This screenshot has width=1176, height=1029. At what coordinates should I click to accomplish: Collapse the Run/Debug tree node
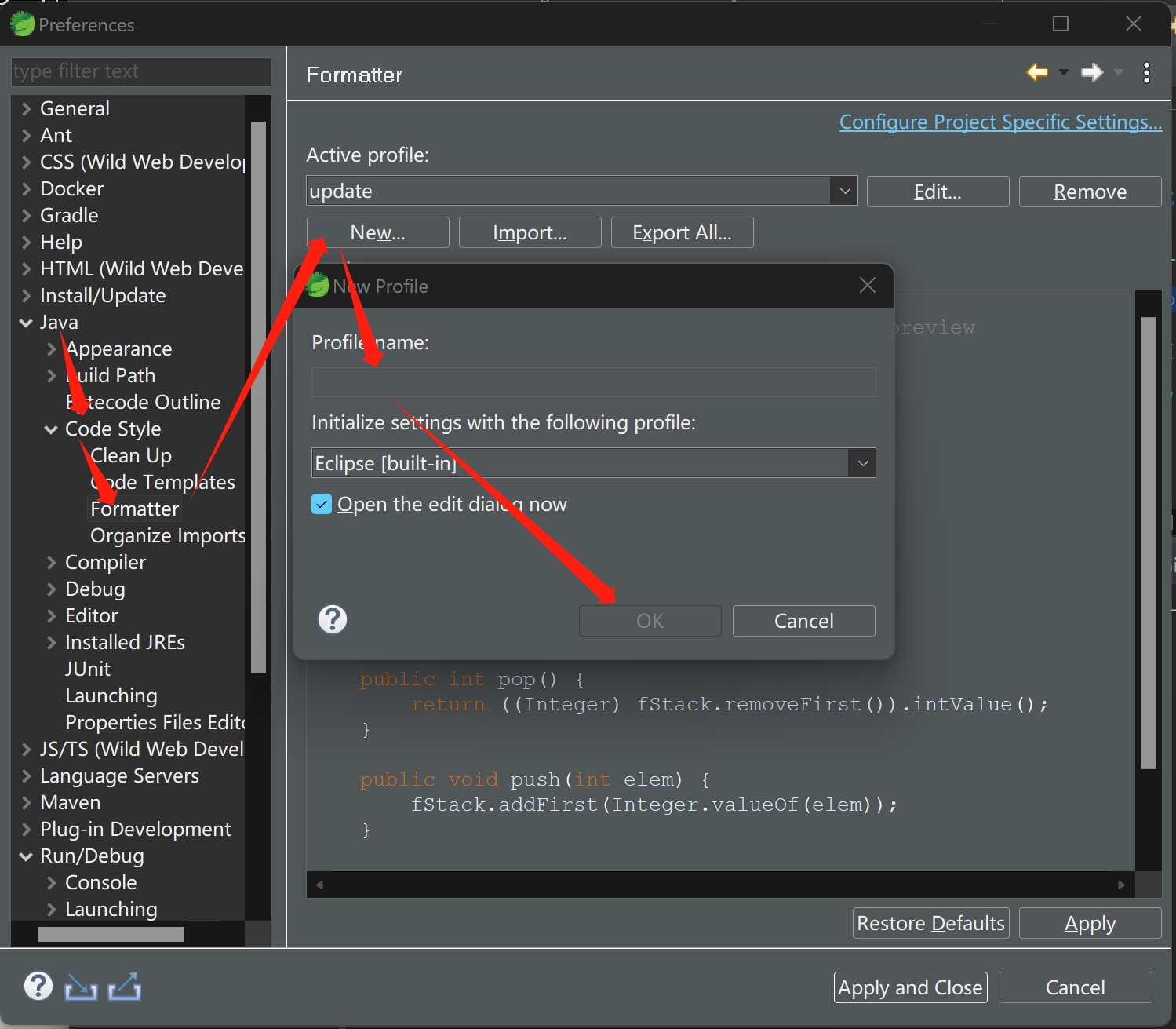(x=26, y=856)
